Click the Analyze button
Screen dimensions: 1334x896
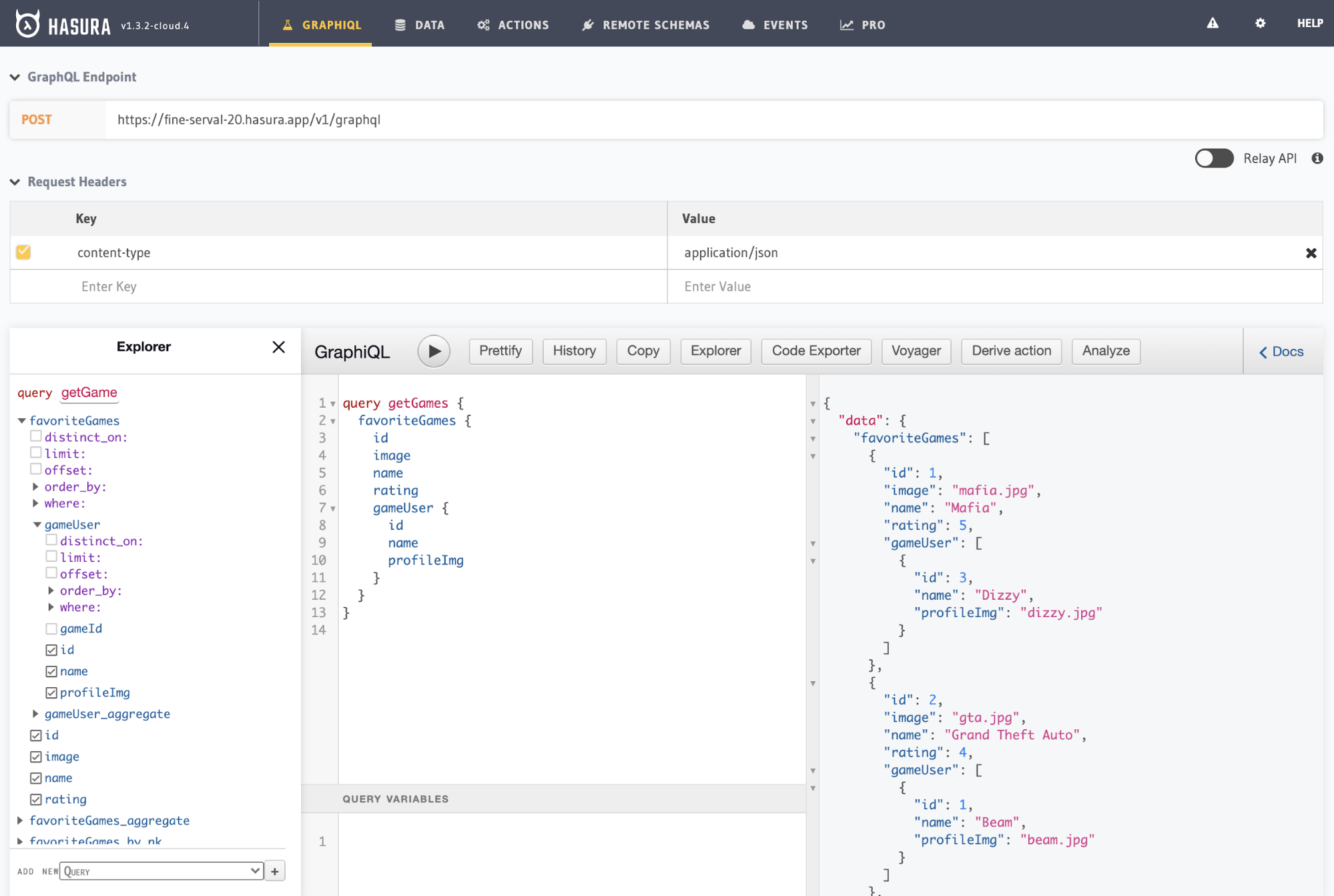[1106, 351]
